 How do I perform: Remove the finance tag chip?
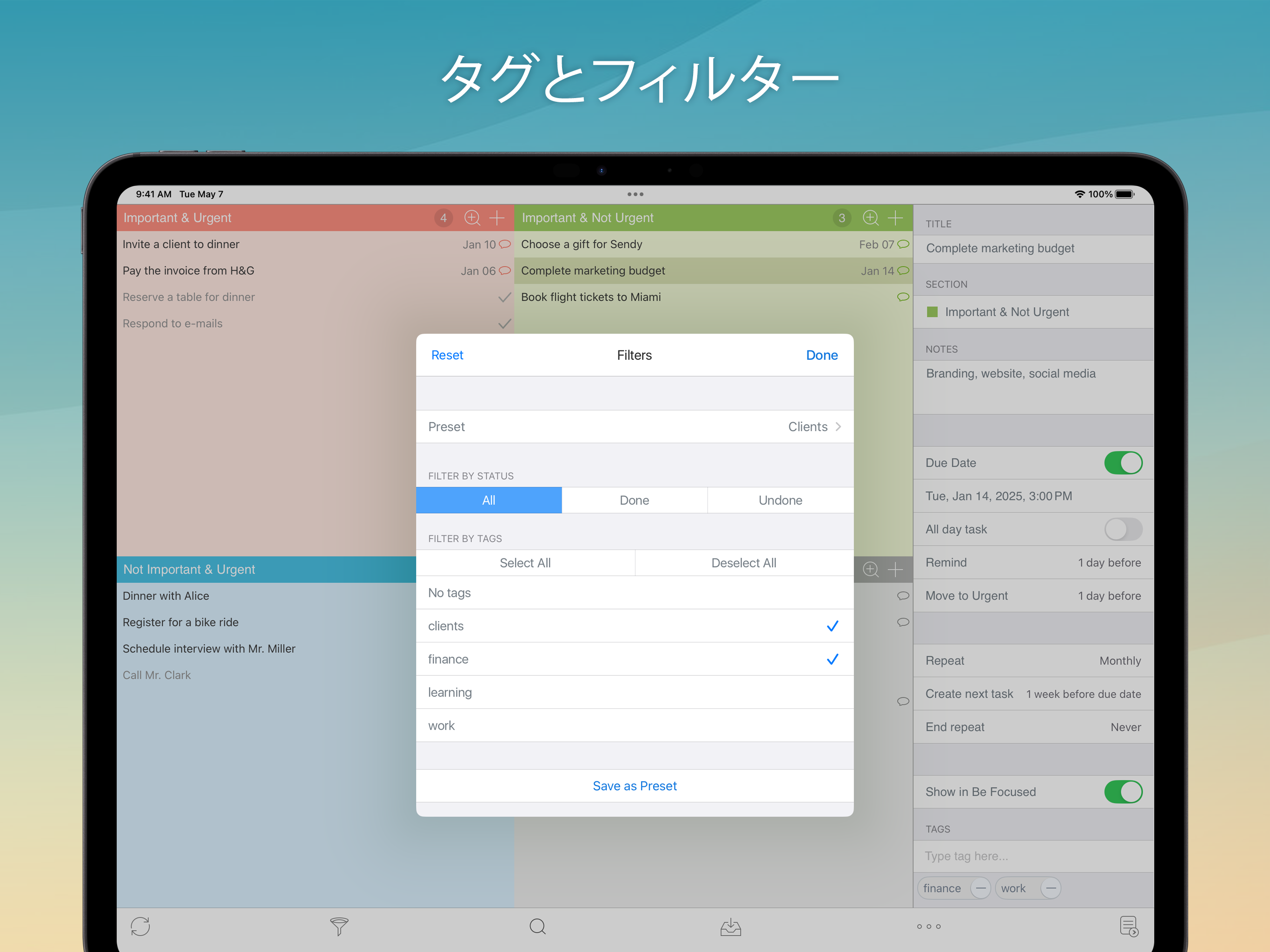tap(981, 888)
